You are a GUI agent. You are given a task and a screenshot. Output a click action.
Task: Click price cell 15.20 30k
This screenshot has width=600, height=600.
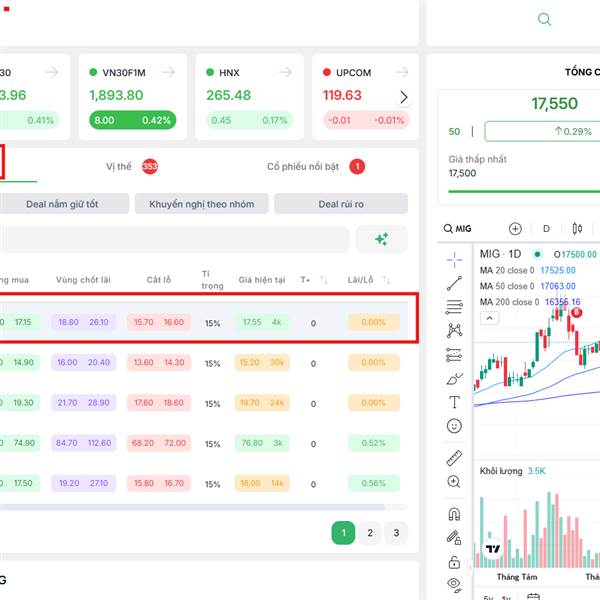(262, 362)
